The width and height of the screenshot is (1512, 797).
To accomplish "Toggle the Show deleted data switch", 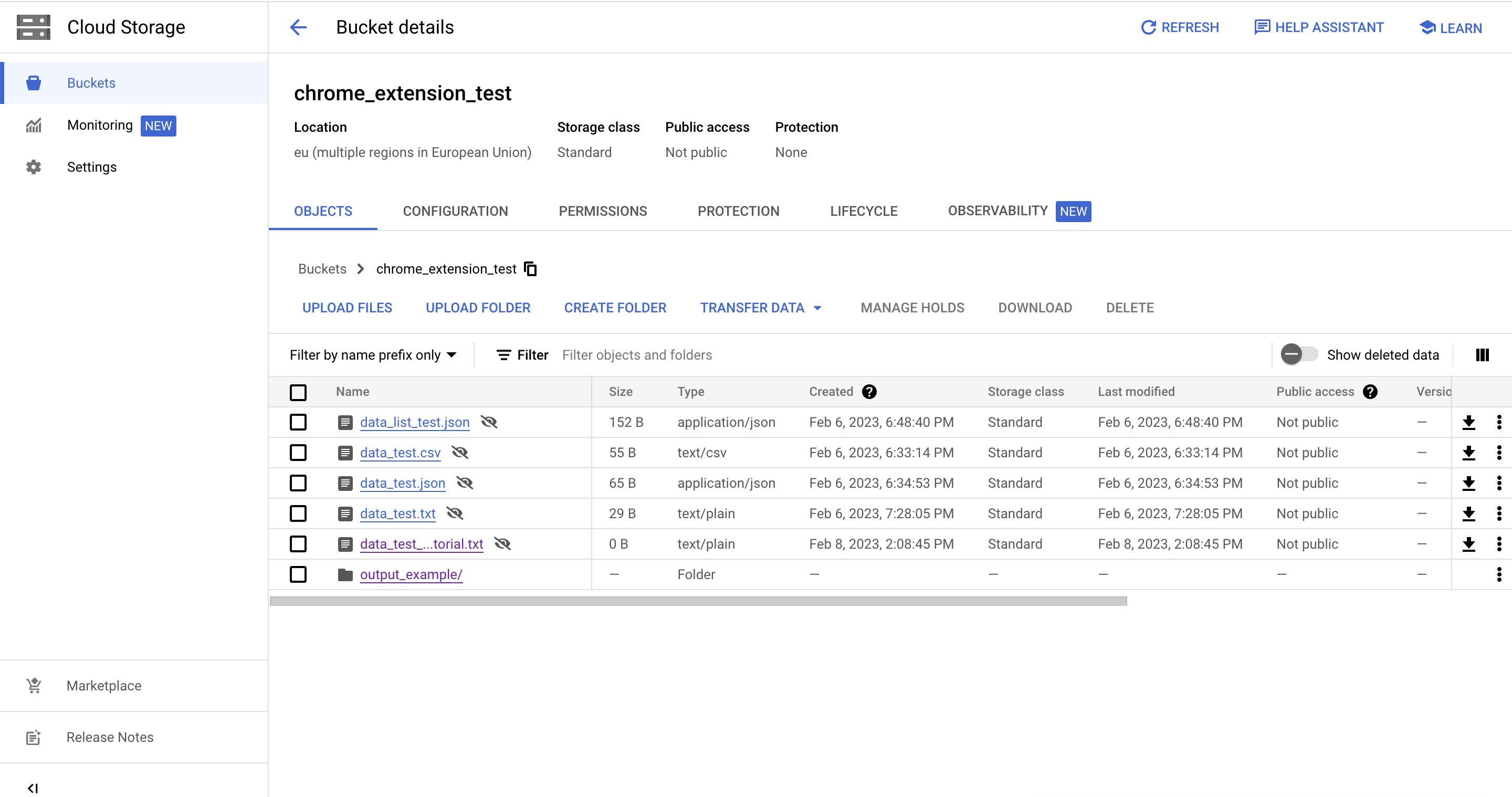I will pos(1299,354).
